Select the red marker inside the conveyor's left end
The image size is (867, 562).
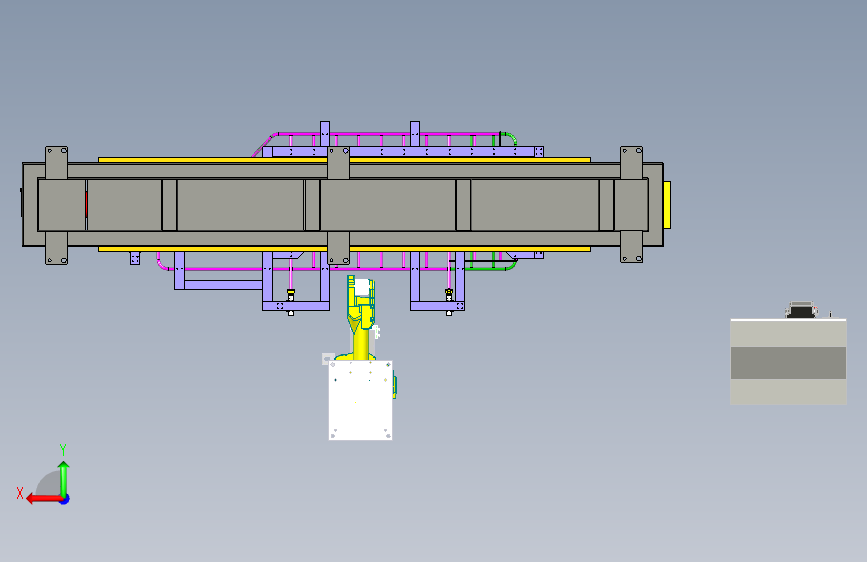(86, 205)
